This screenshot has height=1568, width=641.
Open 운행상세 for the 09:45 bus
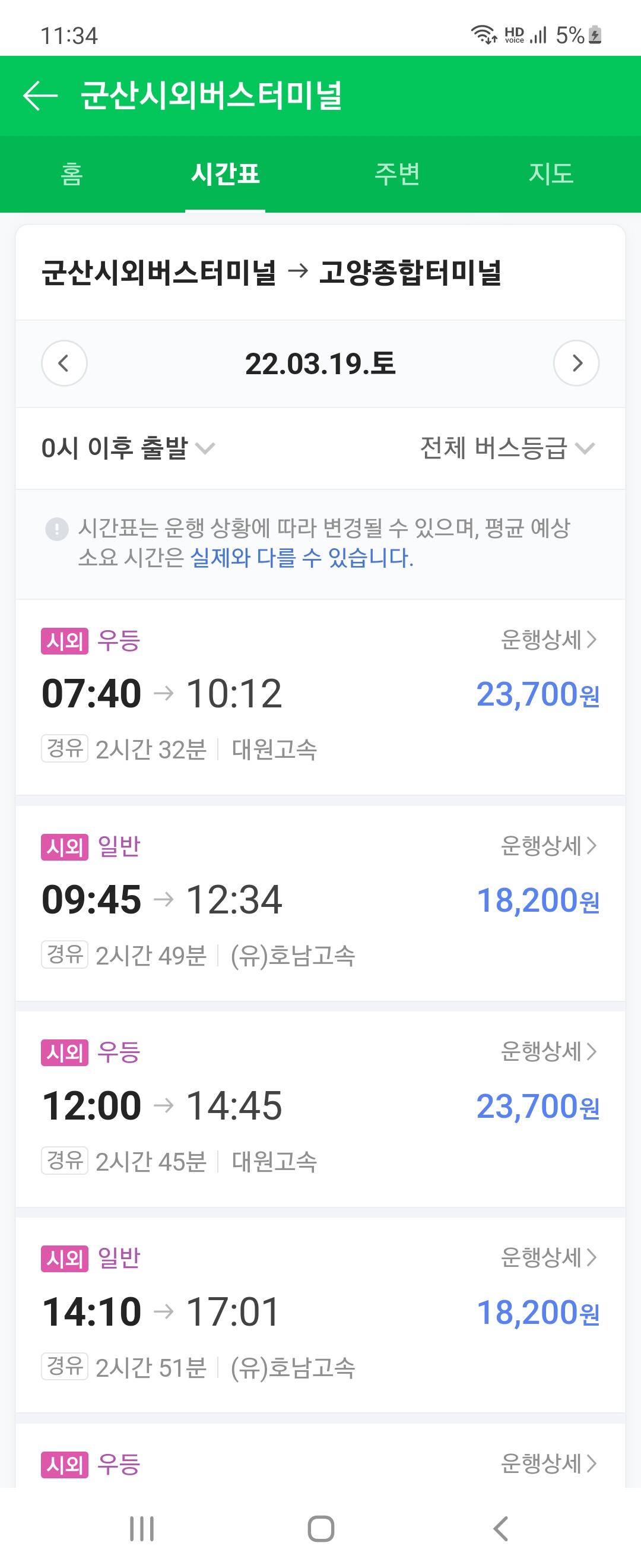coord(548,846)
